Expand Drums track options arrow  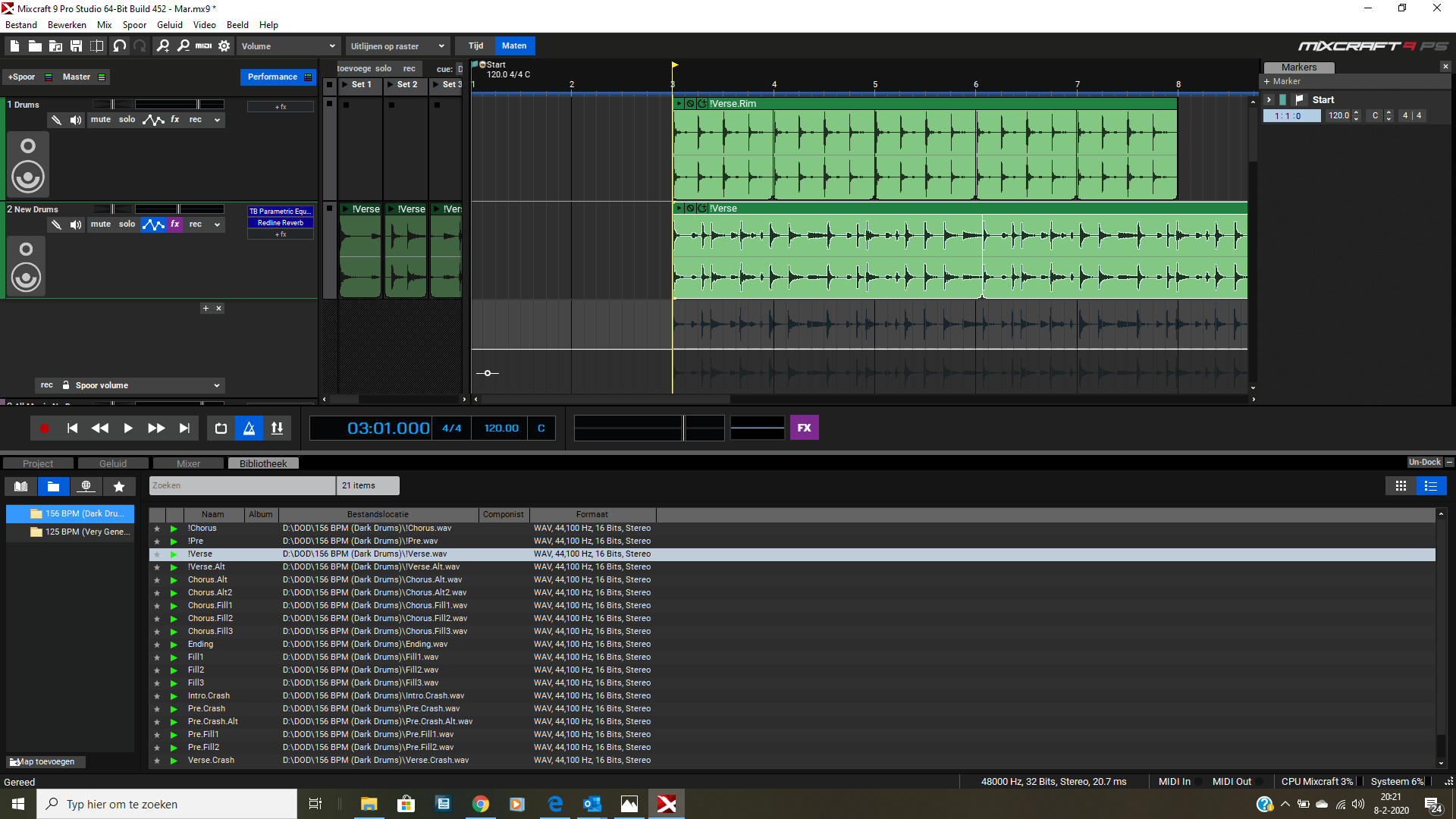217,120
